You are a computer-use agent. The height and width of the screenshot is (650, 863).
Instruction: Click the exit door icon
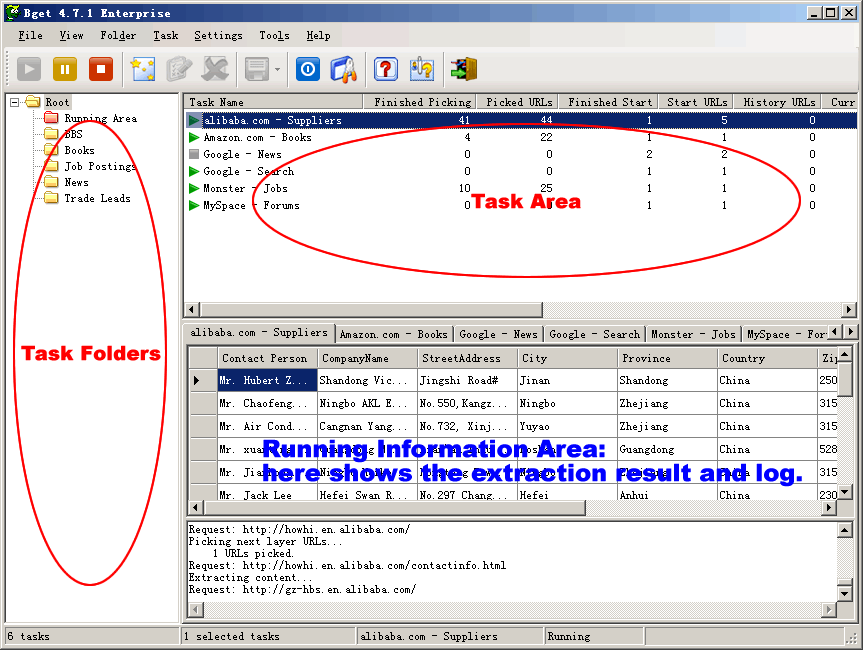click(x=464, y=69)
